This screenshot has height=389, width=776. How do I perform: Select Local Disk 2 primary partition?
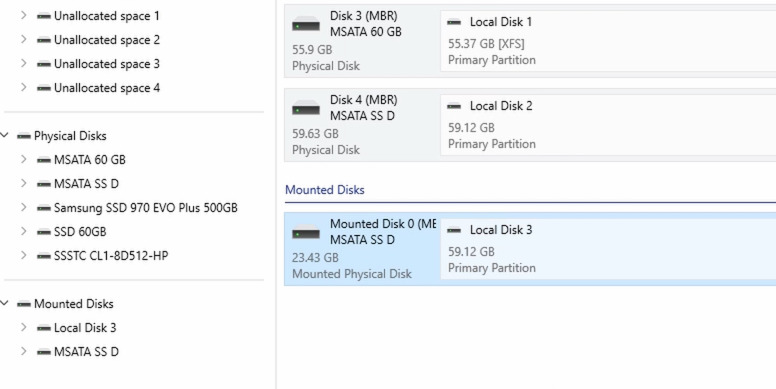tap(608, 125)
